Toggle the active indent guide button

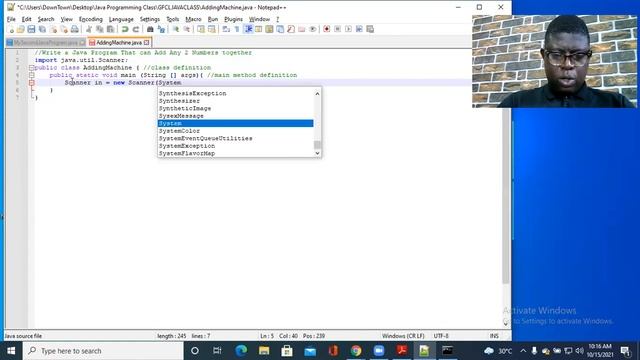point(248,29)
